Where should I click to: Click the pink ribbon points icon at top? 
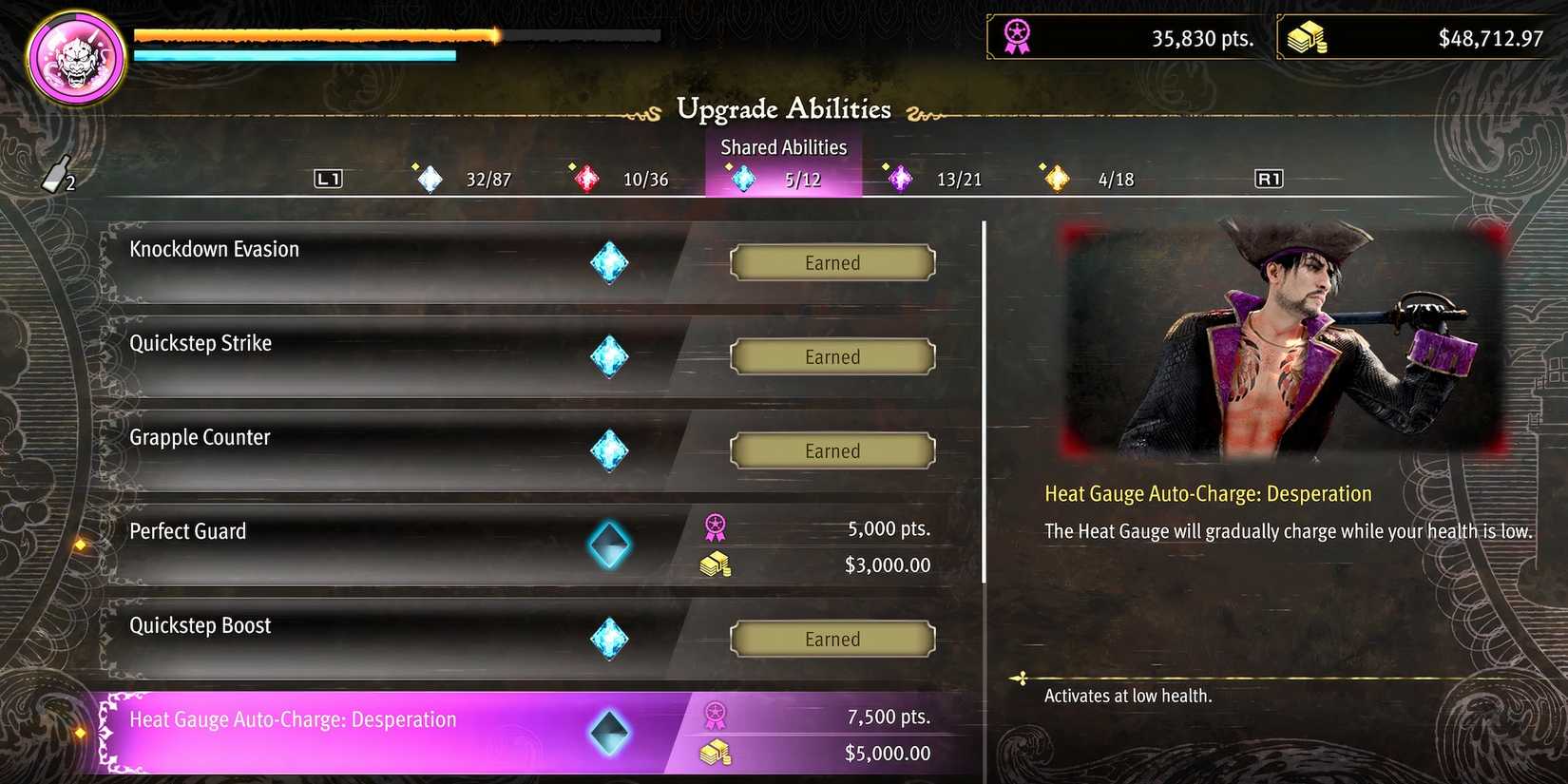[x=1017, y=36]
